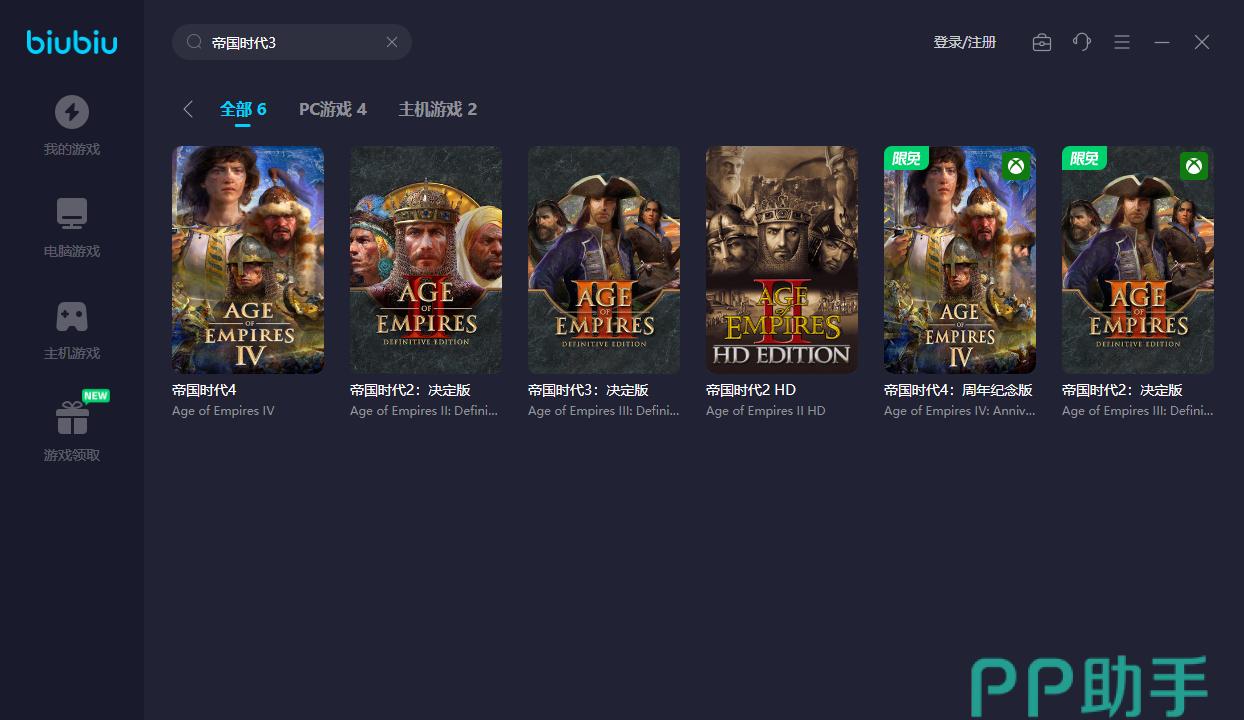This screenshot has width=1244, height=720.
Task: Click the biubiu logo
Action: [72, 42]
